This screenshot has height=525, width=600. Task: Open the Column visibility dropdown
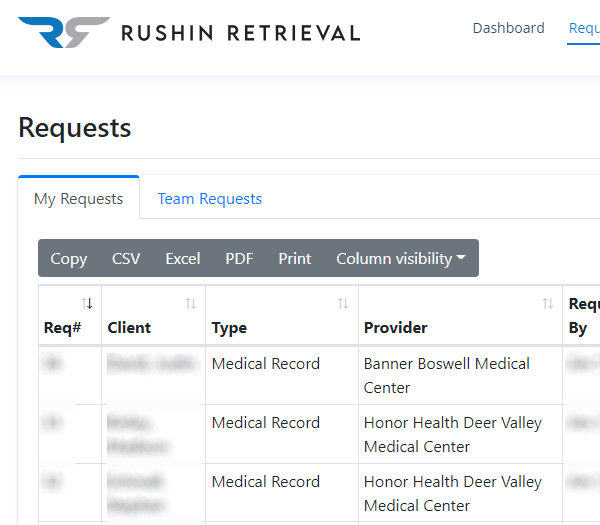[400, 258]
